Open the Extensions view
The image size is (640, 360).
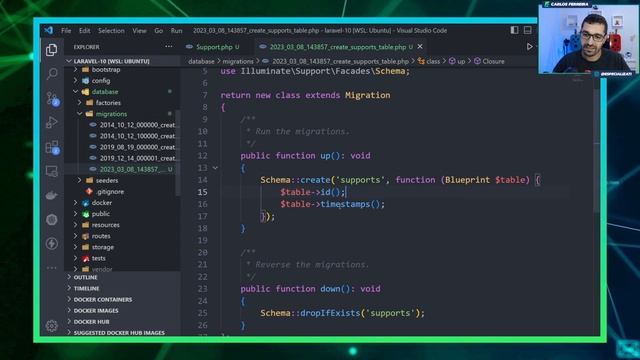point(52,147)
